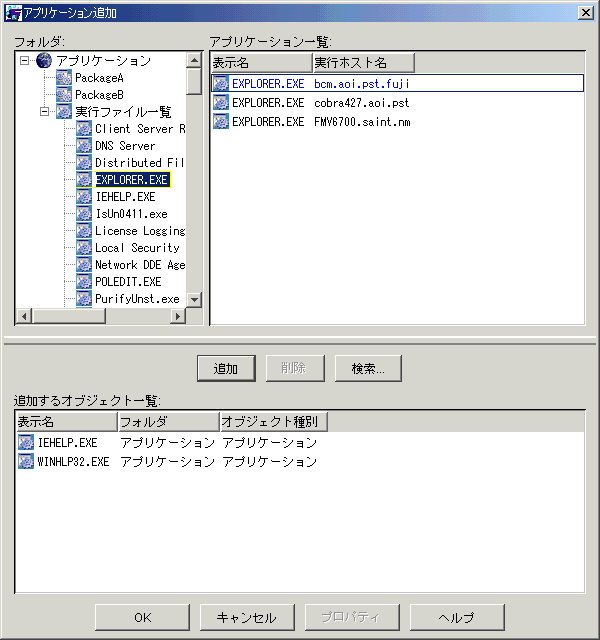Click the WINHLP32.EXE icon in objects list
Viewport: 600px width, 640px height.
26,462
